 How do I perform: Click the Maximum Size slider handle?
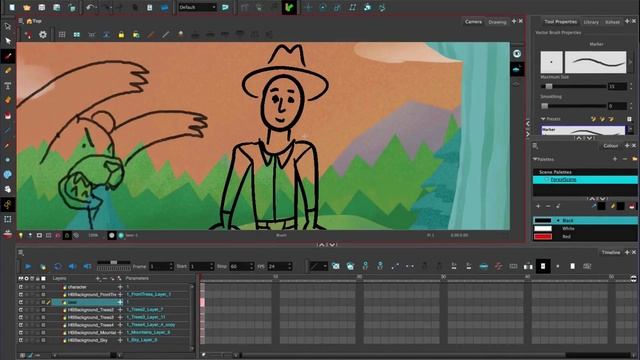pyautogui.click(x=549, y=86)
